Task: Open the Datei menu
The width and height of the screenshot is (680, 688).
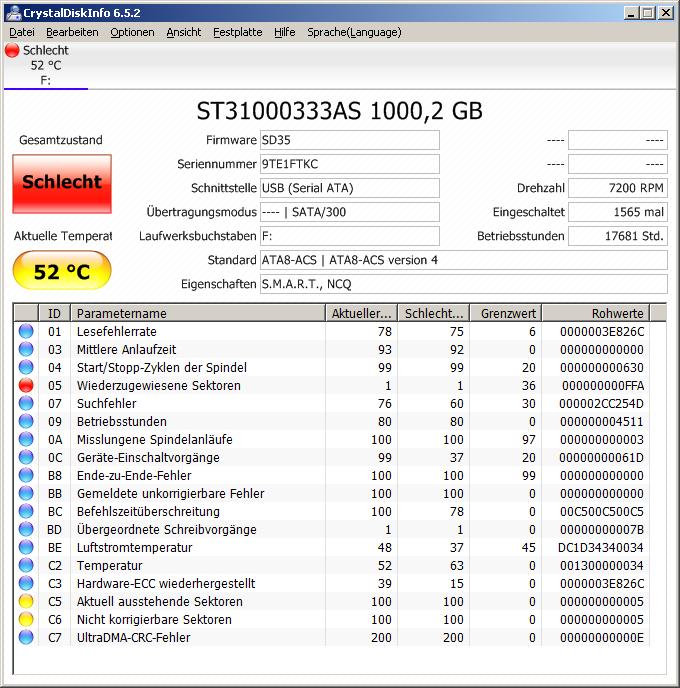Action: pyautogui.click(x=22, y=32)
